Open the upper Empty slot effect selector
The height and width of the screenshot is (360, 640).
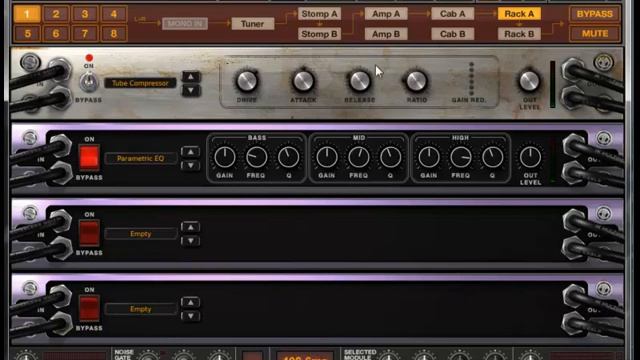click(x=140, y=234)
